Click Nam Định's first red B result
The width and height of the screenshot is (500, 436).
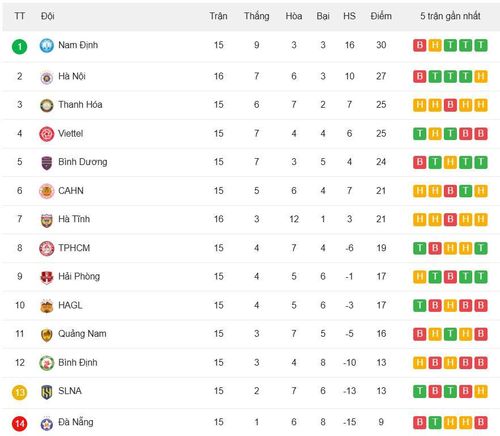pos(420,45)
